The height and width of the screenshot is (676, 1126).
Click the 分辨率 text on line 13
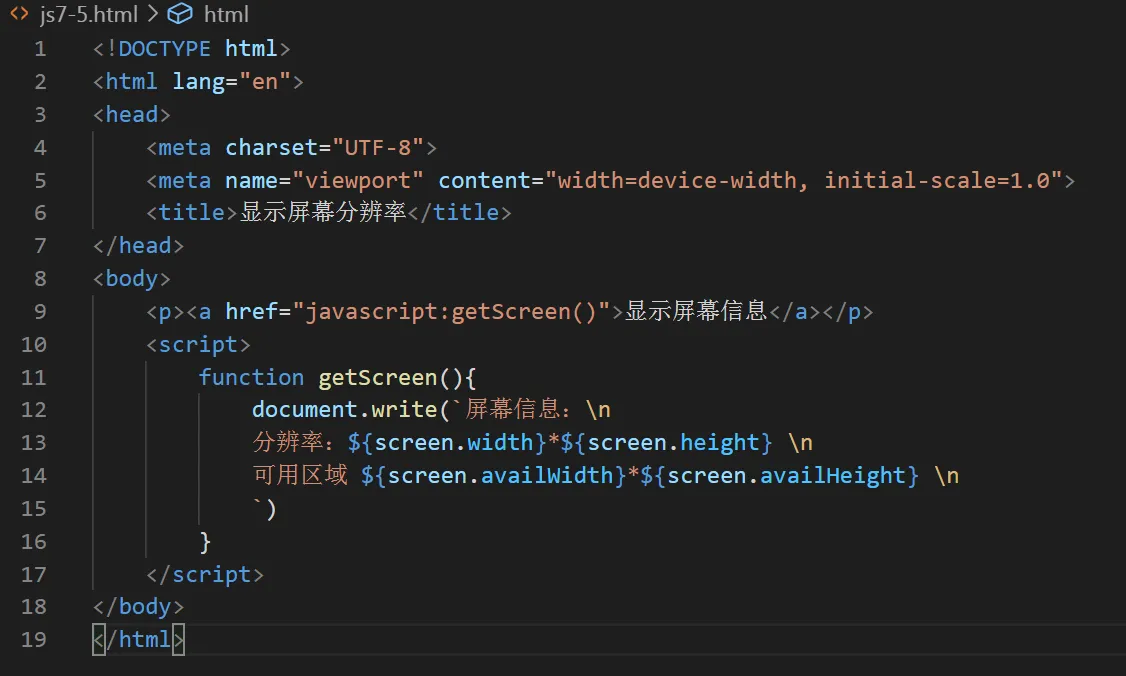(x=288, y=443)
